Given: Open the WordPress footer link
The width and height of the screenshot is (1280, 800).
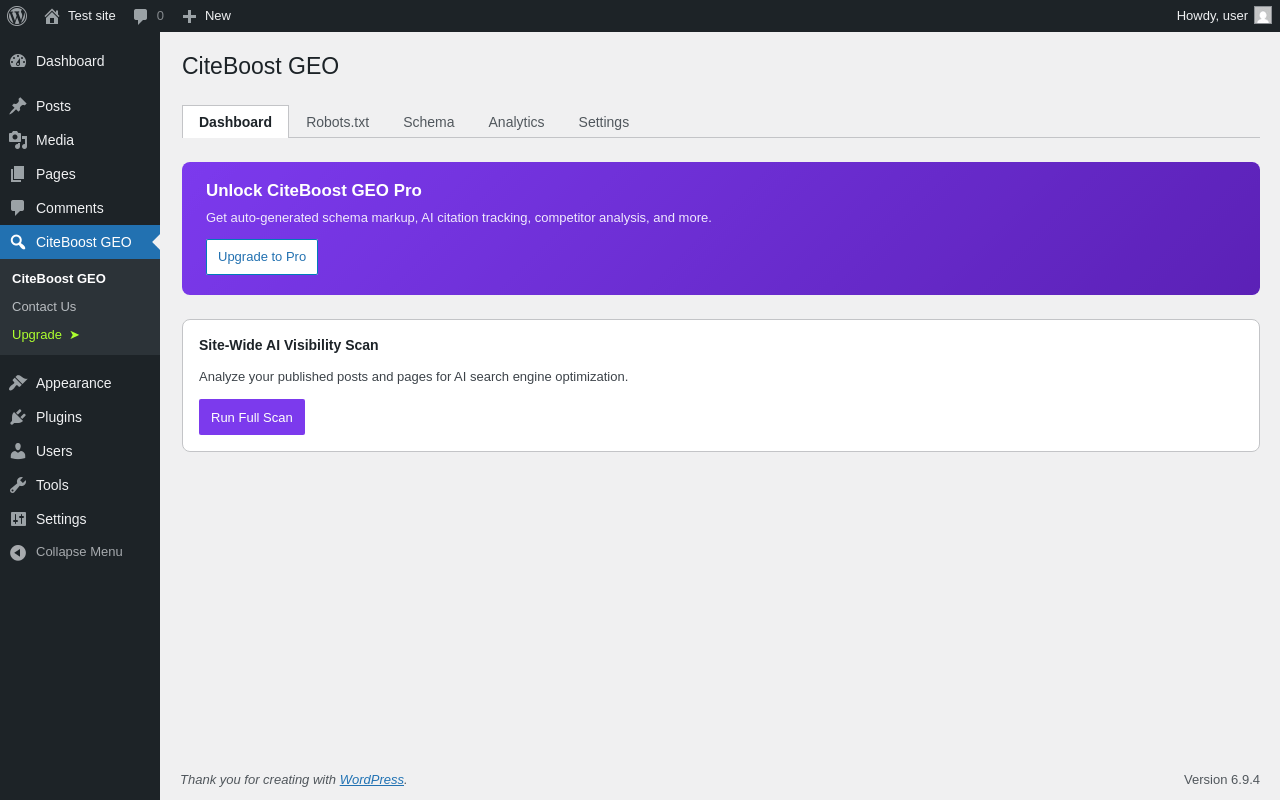Looking at the screenshot, I should click(x=371, y=780).
